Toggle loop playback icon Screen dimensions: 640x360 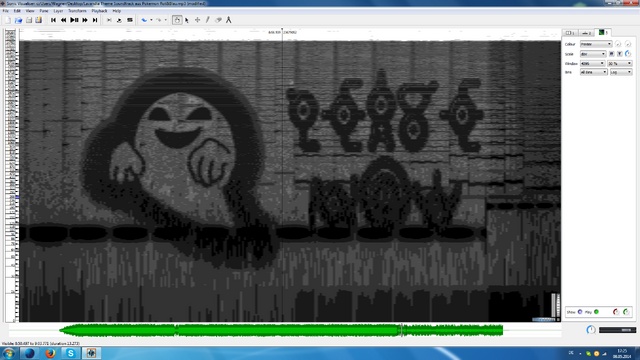pyautogui.click(x=119, y=20)
